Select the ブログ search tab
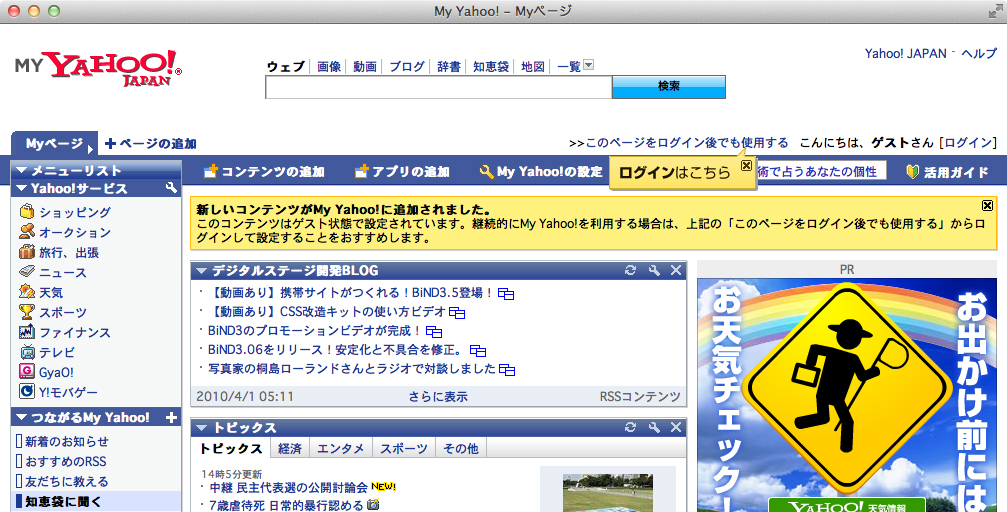This screenshot has width=1007, height=512. 407,66
